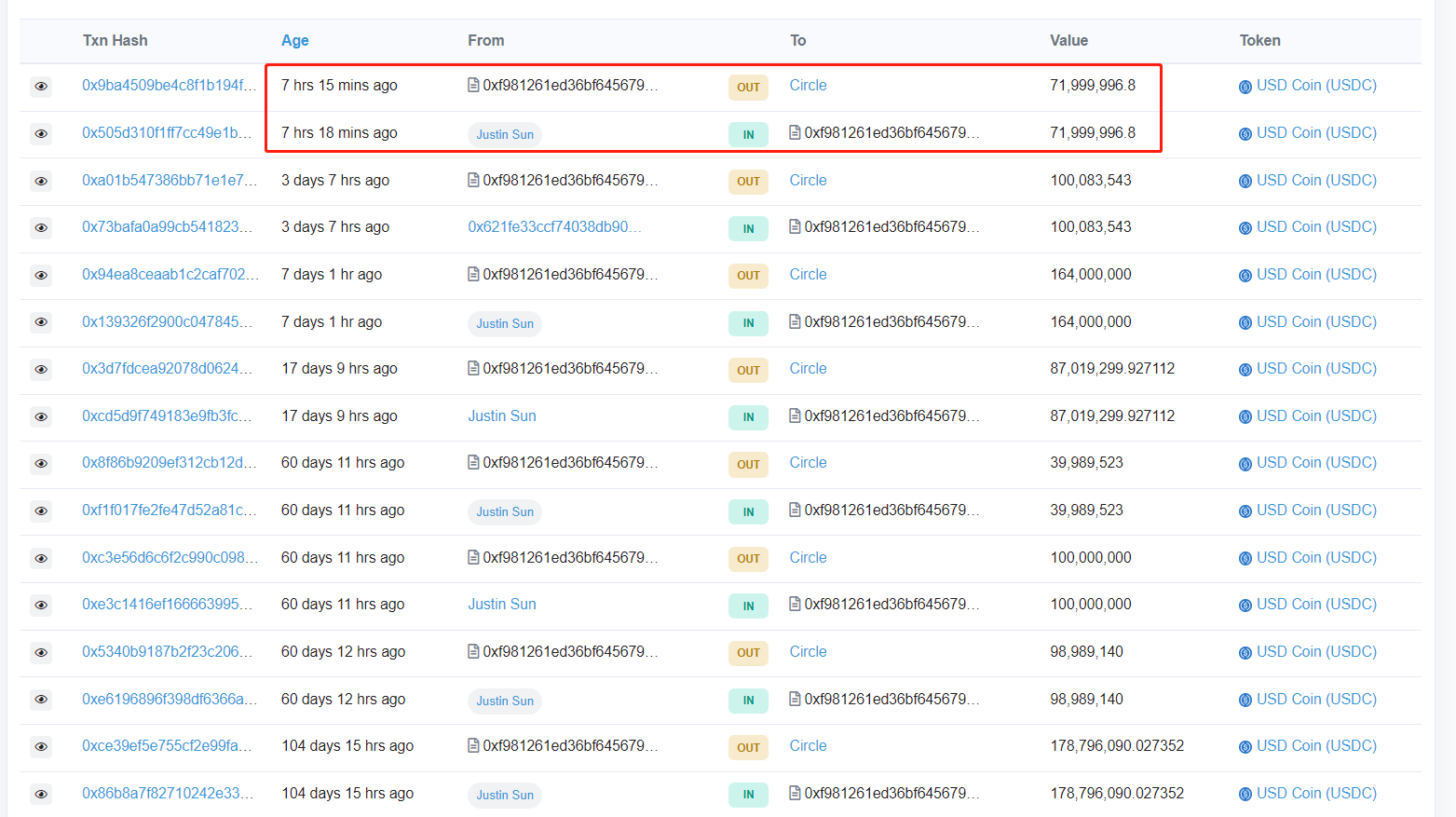Viewport: 1456px width, 817px height.
Task: Click Circle in the 178,796,090.027352 OUT row
Action: coord(808,745)
